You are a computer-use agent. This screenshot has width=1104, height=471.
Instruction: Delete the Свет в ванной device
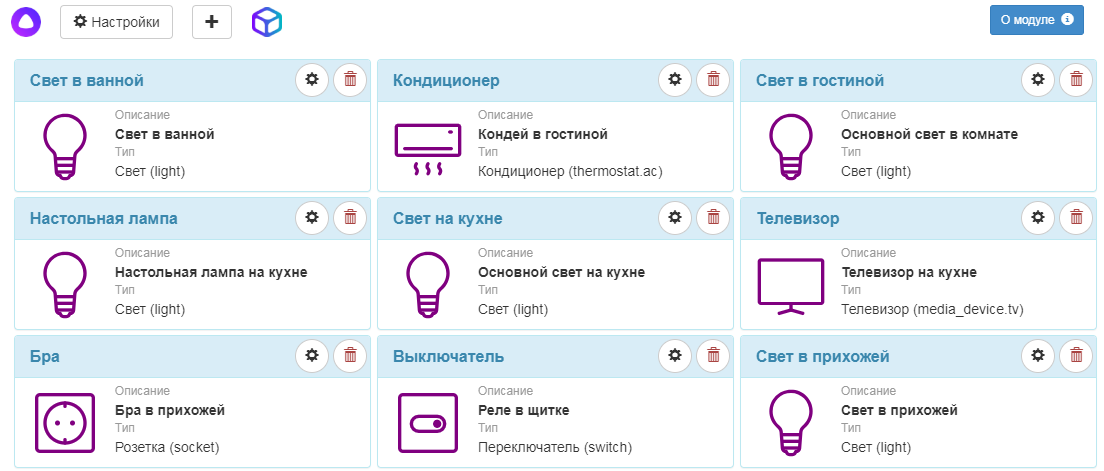[x=349, y=80]
